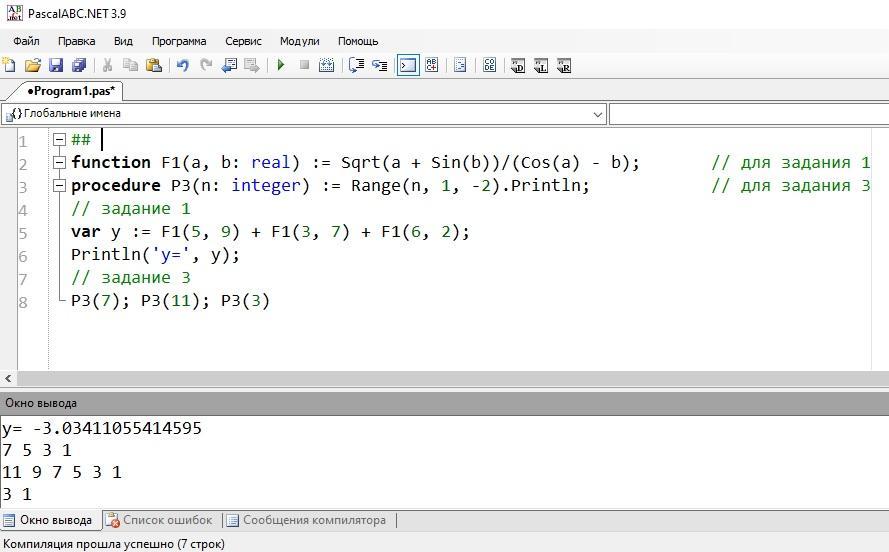
Task: Switch to the Сообщения компилятора tab
Action: 307,520
